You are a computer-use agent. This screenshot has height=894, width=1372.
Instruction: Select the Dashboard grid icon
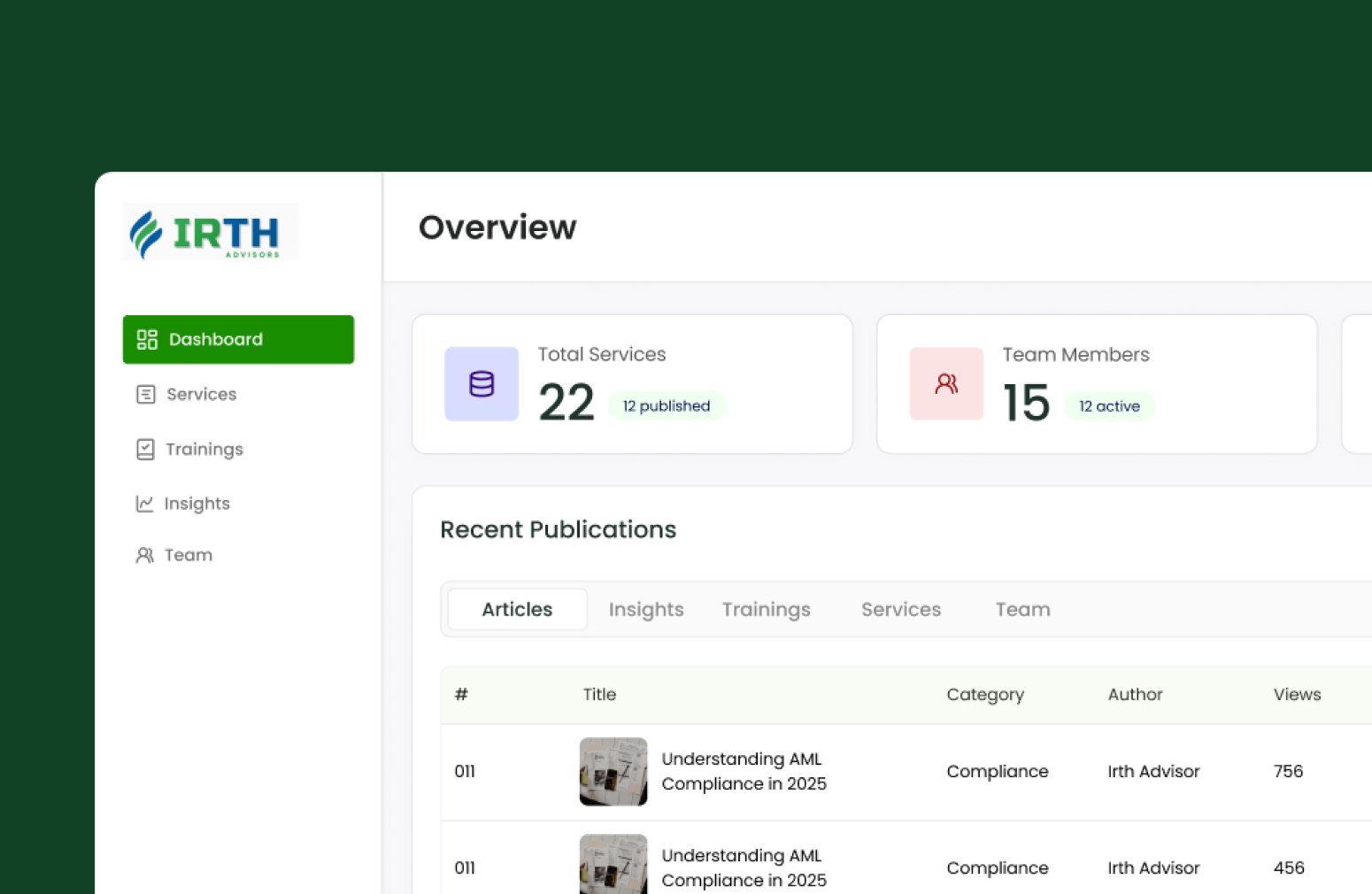(146, 339)
